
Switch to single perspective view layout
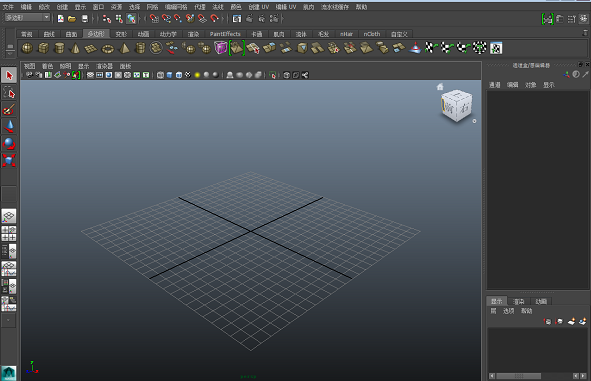click(9, 216)
